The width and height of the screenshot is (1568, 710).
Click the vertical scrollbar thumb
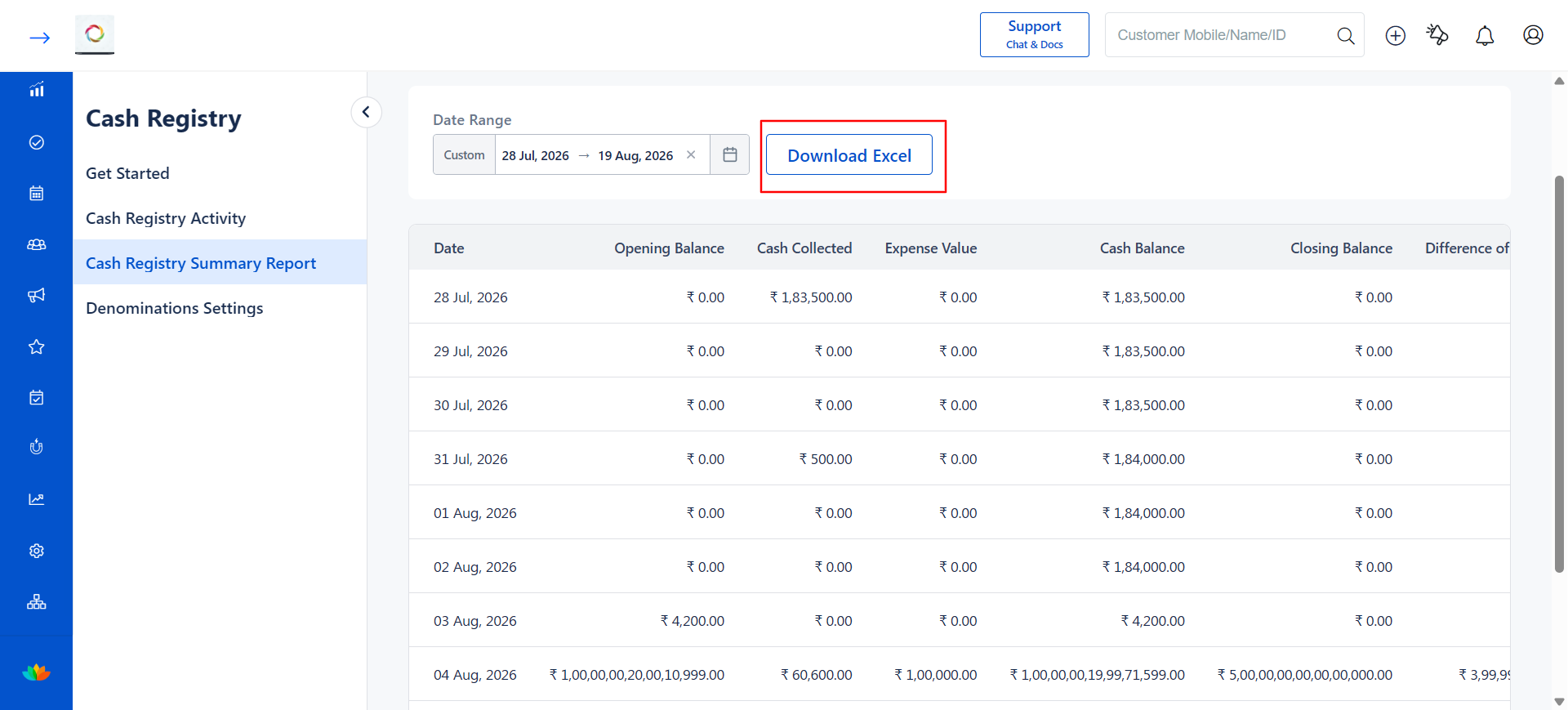tap(1559, 374)
